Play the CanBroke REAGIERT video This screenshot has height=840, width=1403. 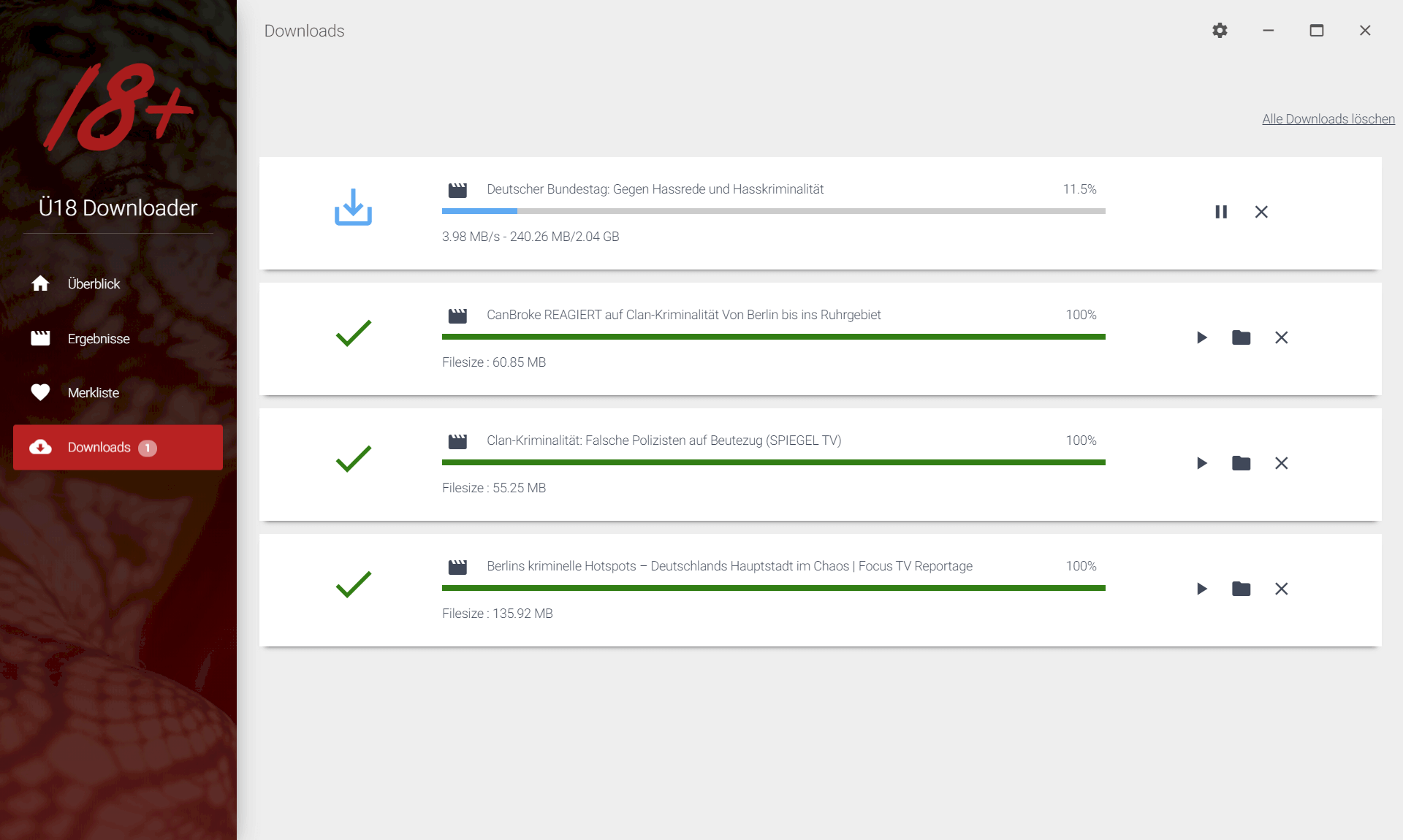point(1201,337)
